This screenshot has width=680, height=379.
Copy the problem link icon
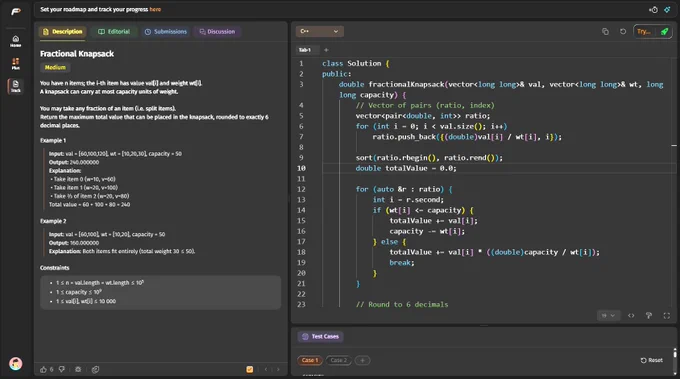click(x=95, y=369)
